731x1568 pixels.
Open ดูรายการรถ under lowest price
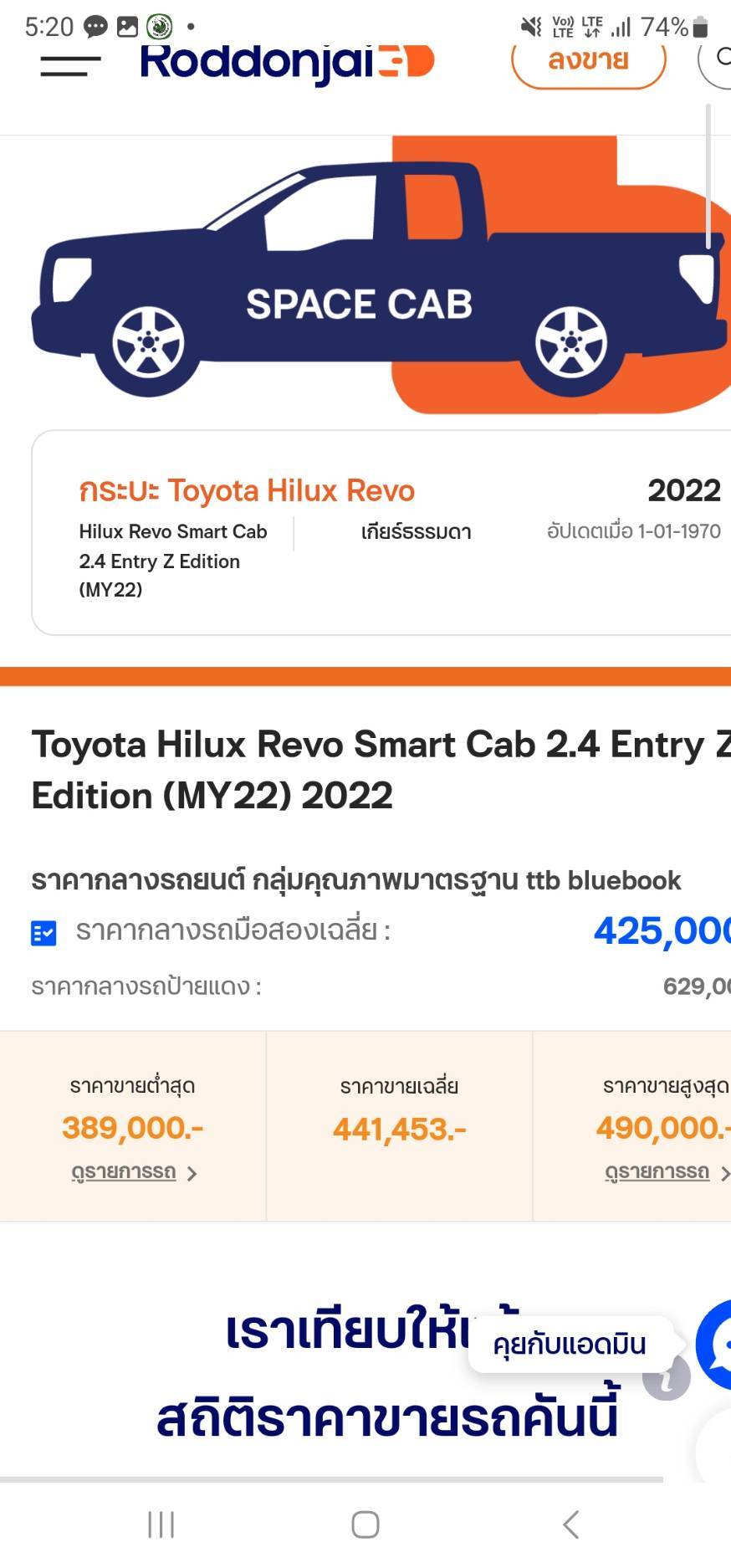coord(124,1171)
